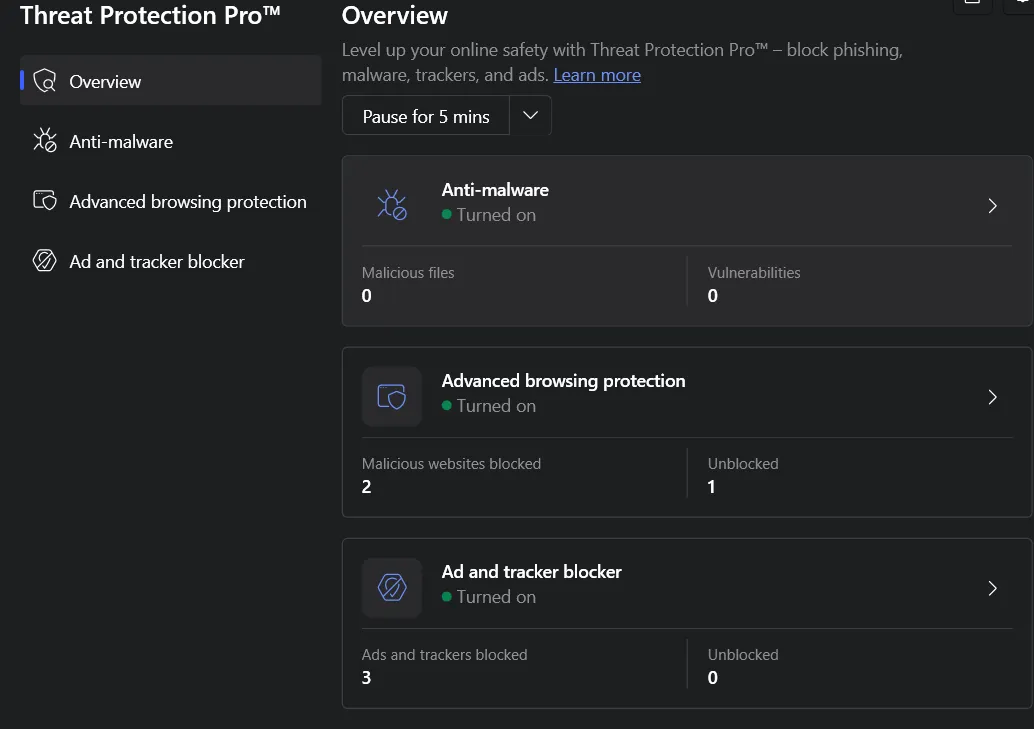Click the icon on Ad and tracker blocker card

pyautogui.click(x=392, y=588)
